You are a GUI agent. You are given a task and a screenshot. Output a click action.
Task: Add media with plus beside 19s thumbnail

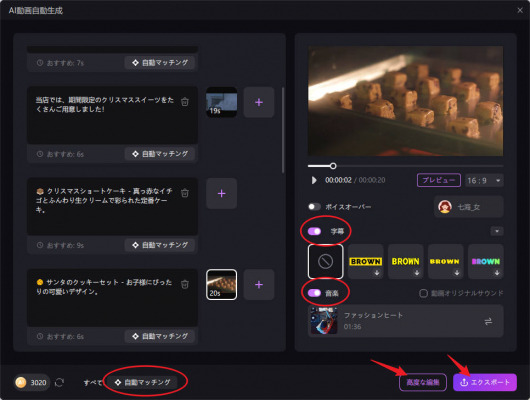point(259,102)
